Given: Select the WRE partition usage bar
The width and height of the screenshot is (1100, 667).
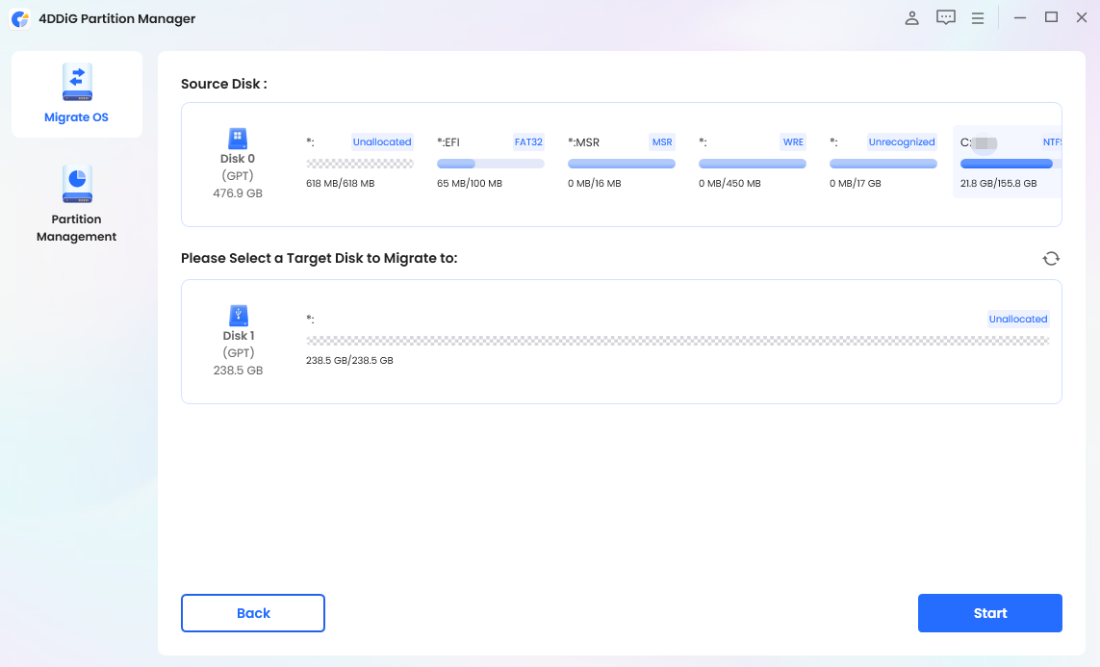Looking at the screenshot, I should point(752,163).
